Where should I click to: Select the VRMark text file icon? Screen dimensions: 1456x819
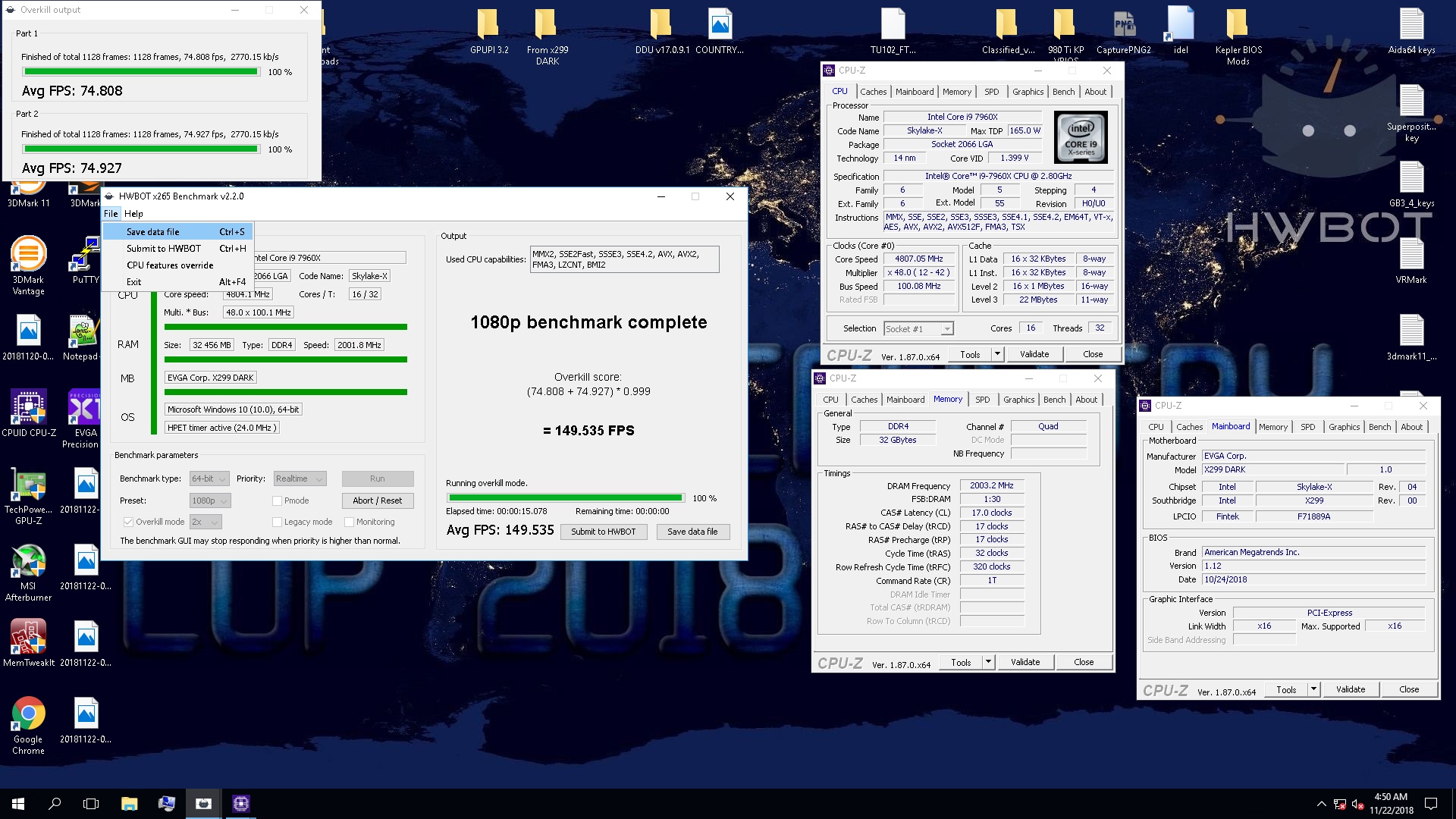(1411, 262)
